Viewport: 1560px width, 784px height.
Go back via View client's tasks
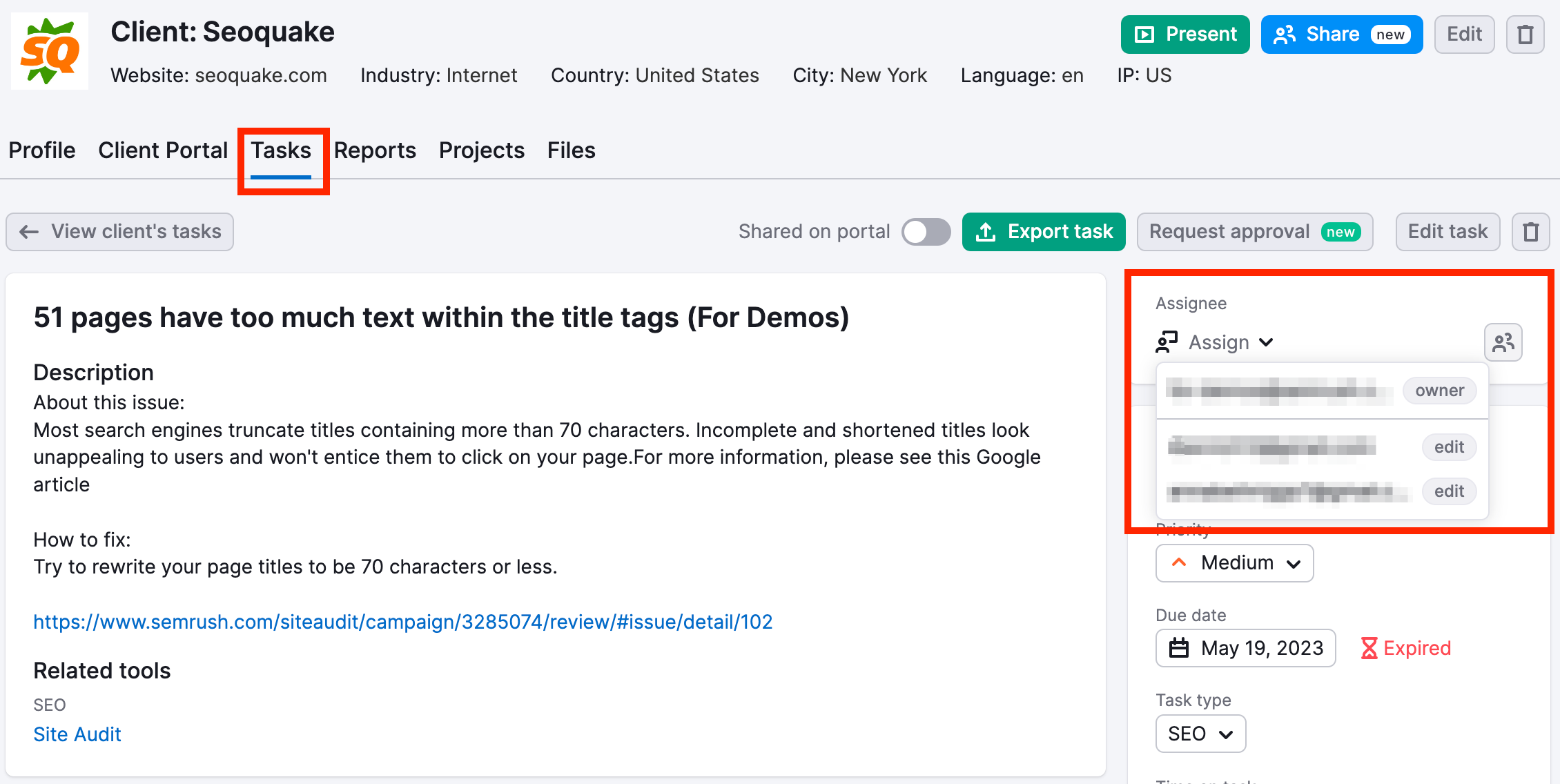point(120,232)
